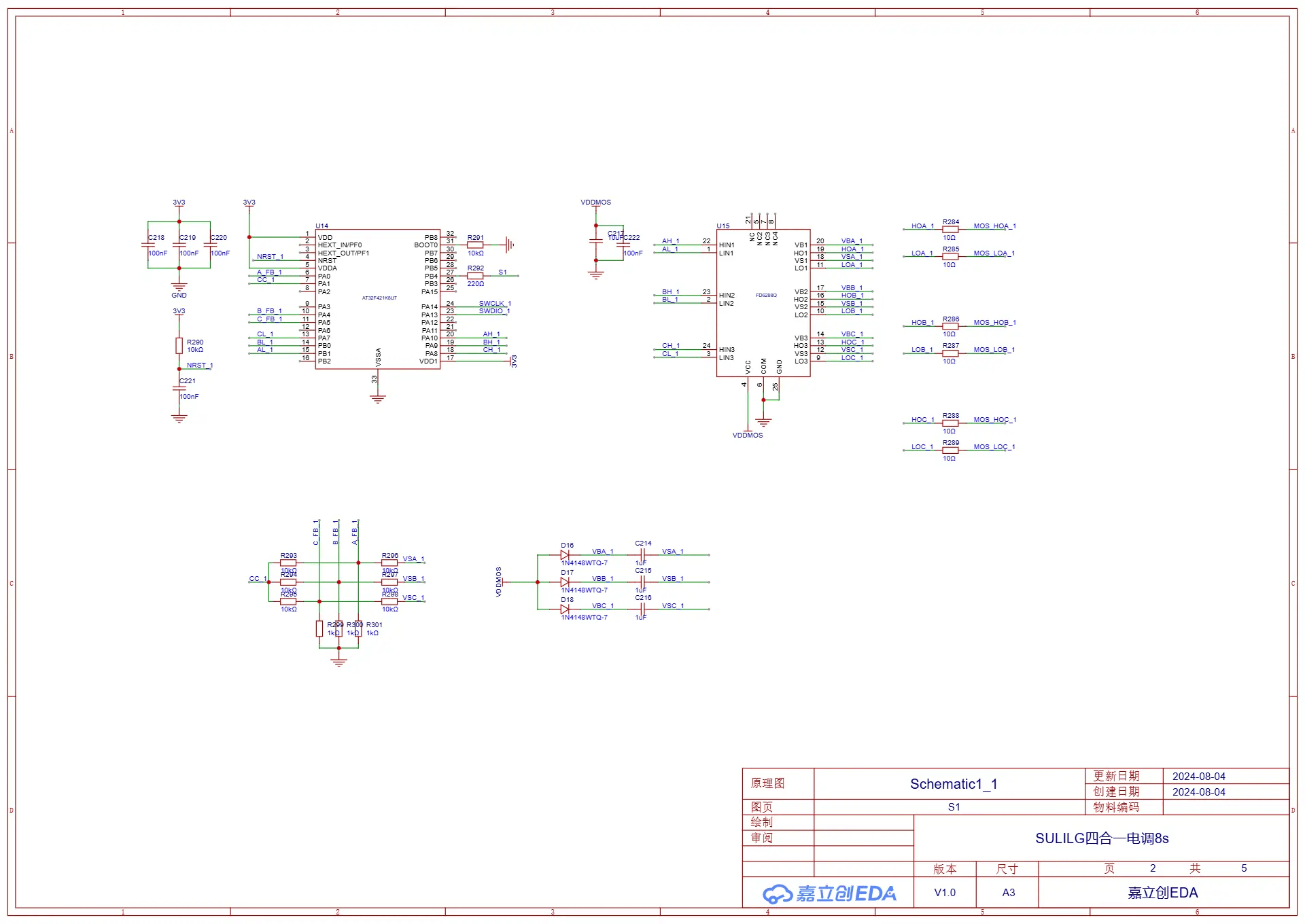The height and width of the screenshot is (924, 1305).
Task: Click A3 size cell in title block
Action: point(1009,893)
